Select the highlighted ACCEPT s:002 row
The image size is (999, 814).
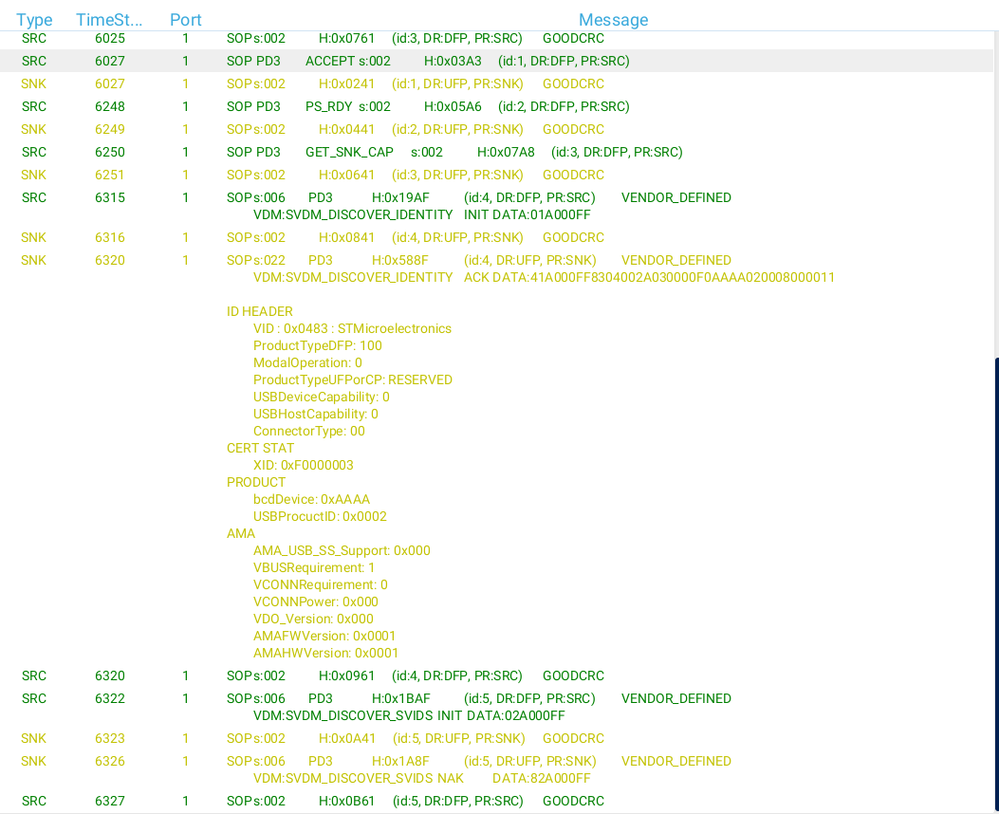click(496, 61)
